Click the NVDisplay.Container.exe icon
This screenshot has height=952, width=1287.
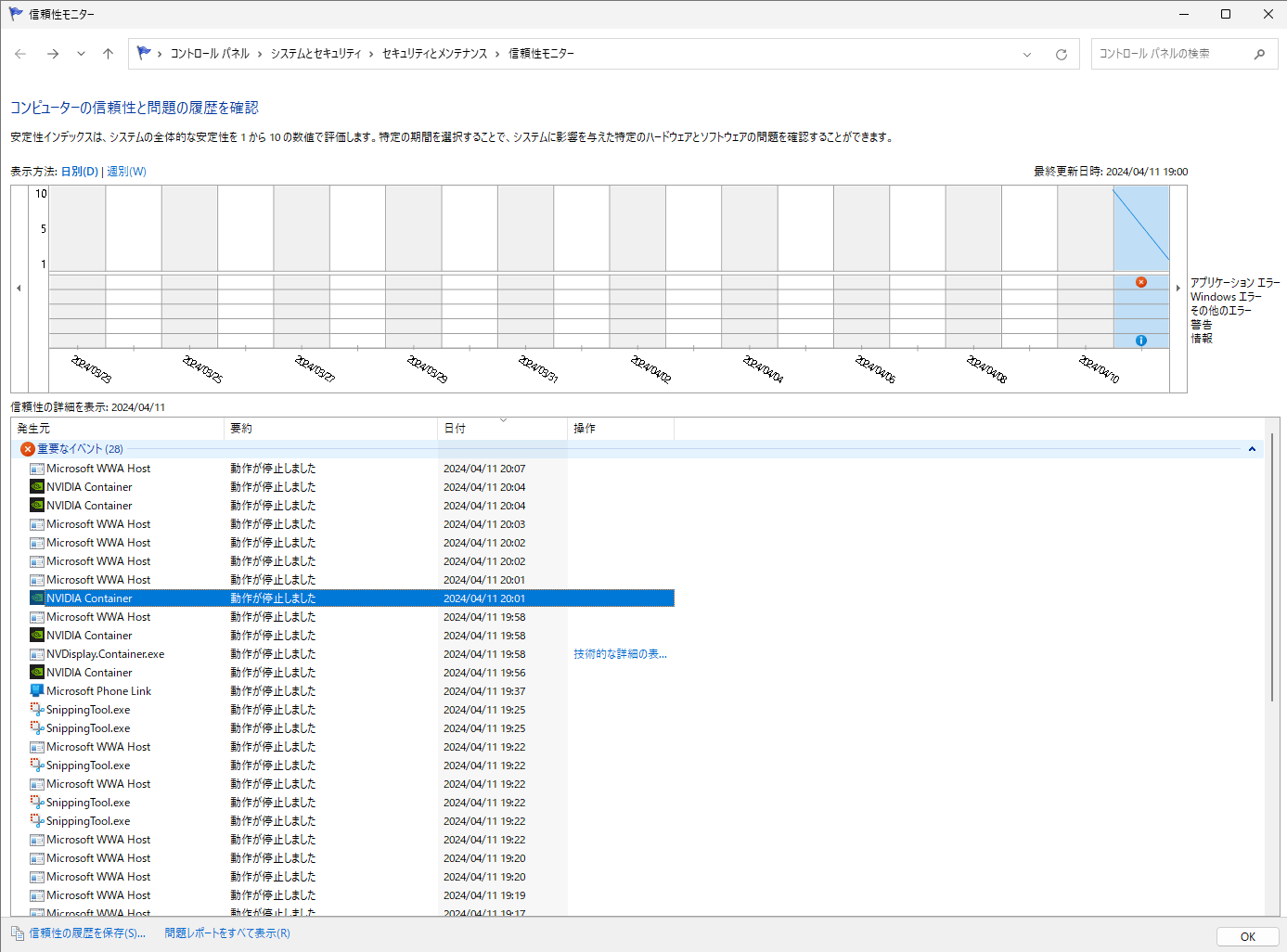(x=37, y=654)
